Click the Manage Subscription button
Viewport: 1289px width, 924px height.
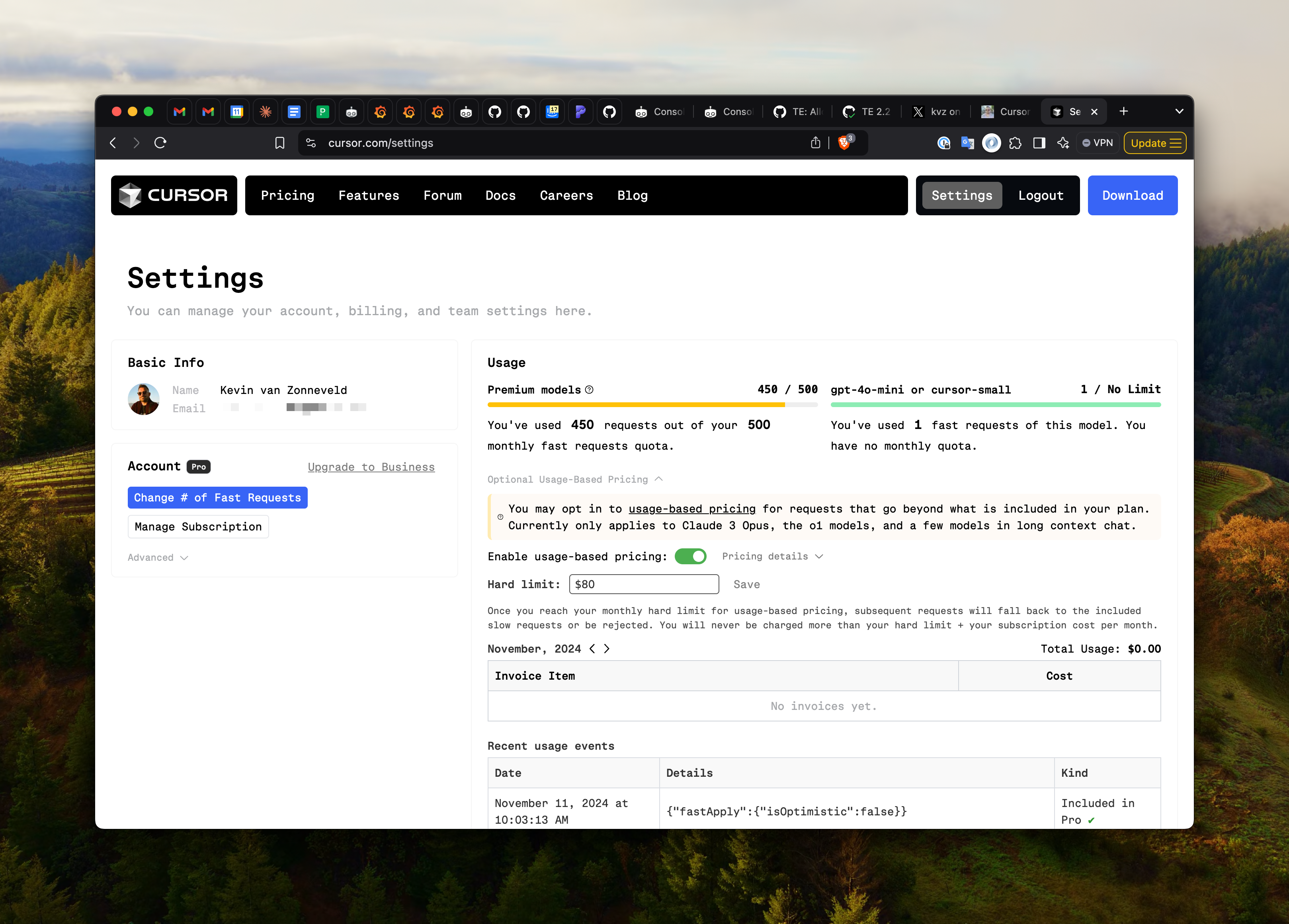coord(198,525)
